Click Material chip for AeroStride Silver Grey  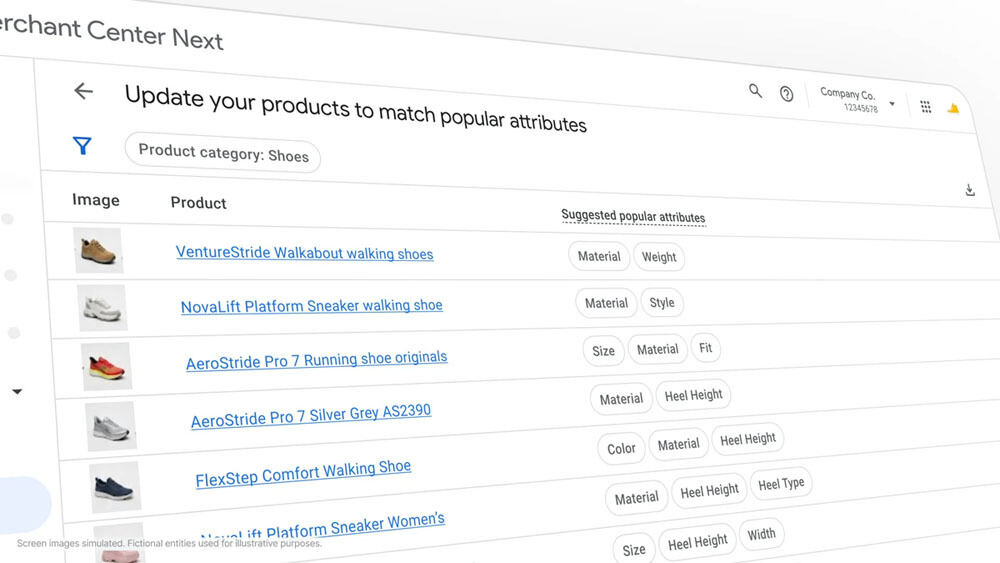pos(621,399)
